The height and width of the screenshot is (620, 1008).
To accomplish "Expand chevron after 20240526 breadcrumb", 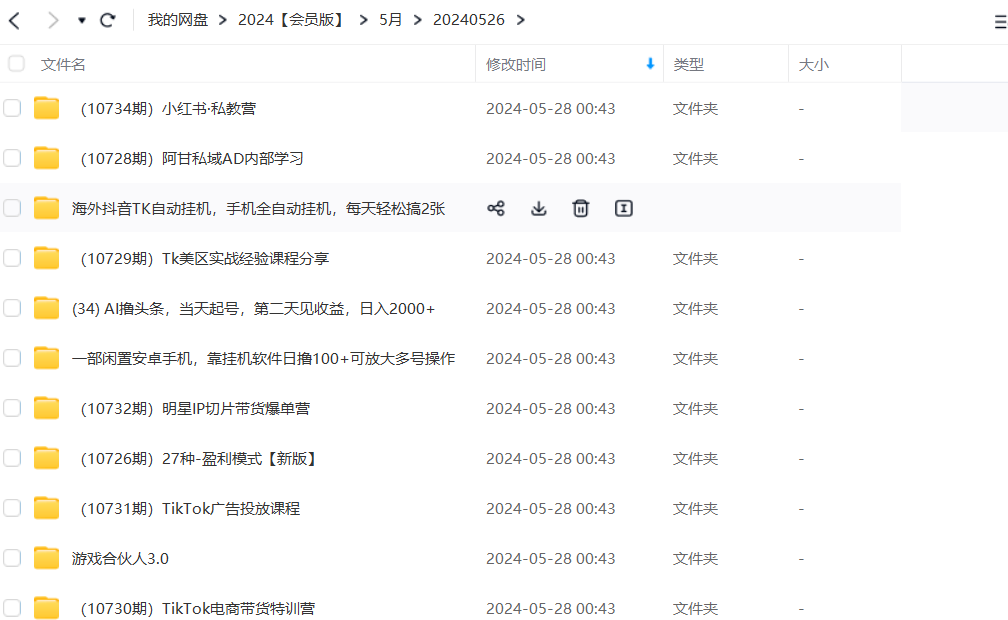I will (521, 21).
